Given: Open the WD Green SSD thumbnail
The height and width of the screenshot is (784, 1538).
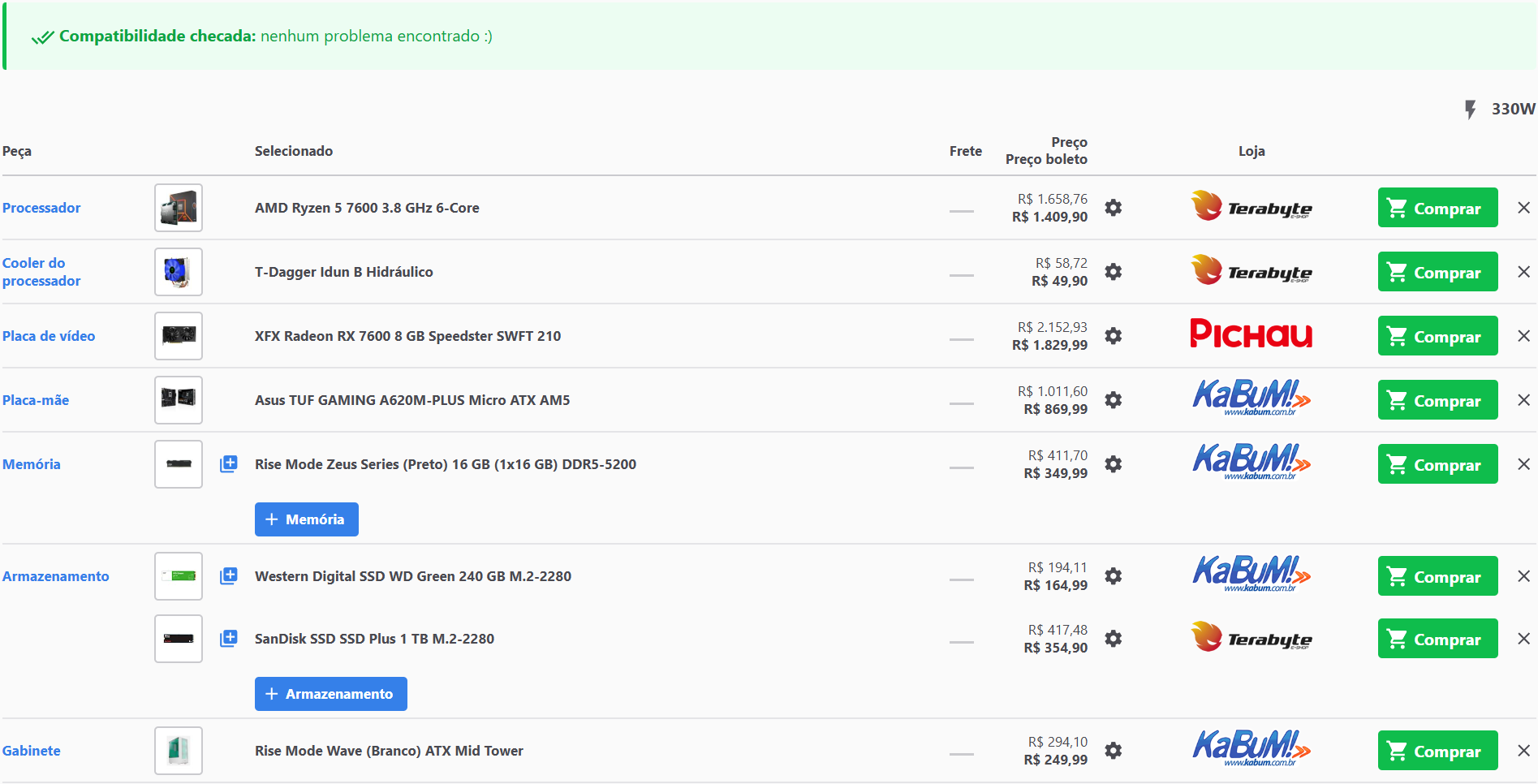Looking at the screenshot, I should [179, 576].
